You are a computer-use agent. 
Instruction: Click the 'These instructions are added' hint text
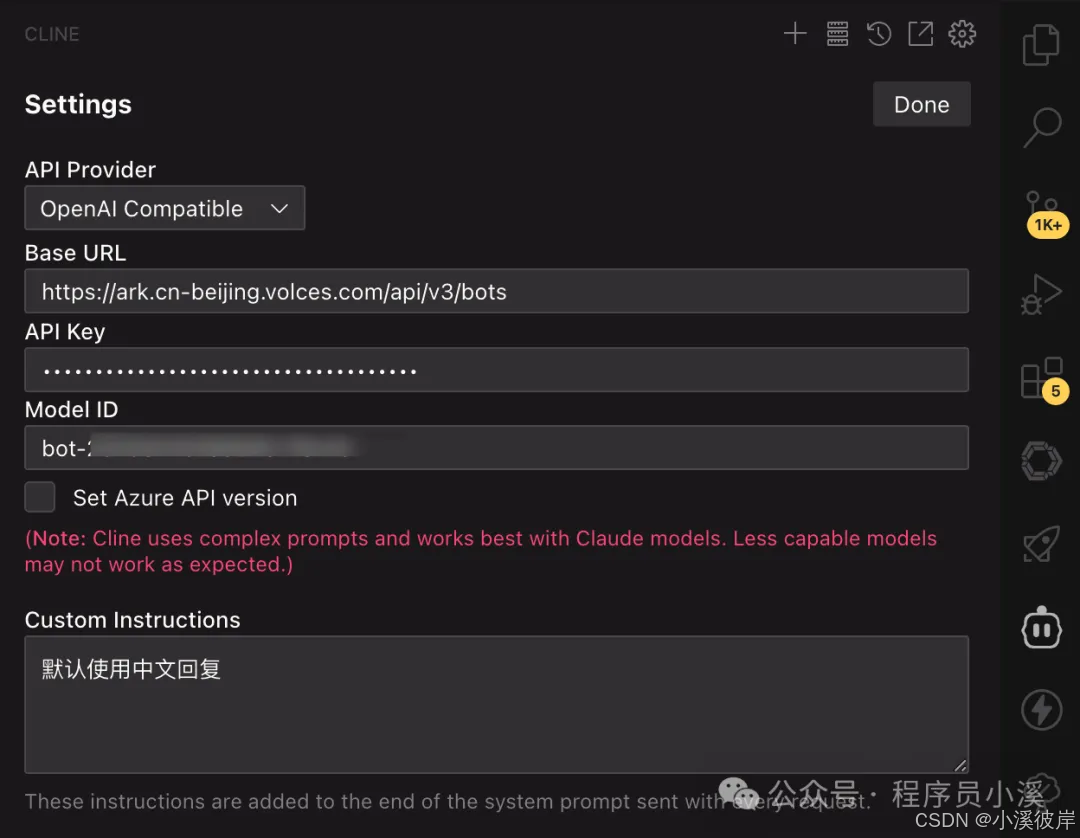(x=448, y=801)
